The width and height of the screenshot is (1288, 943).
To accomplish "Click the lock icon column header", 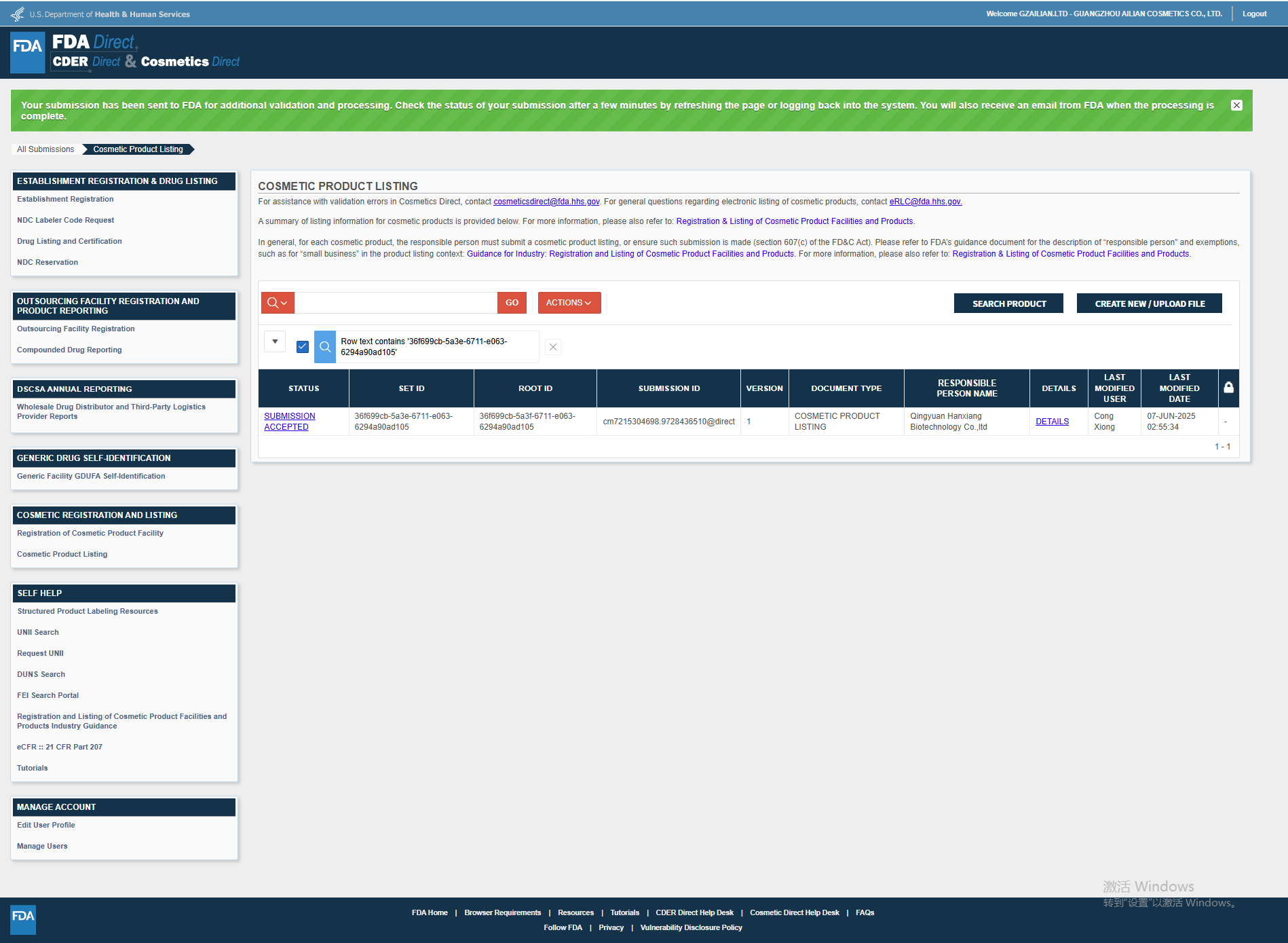I will point(1228,388).
